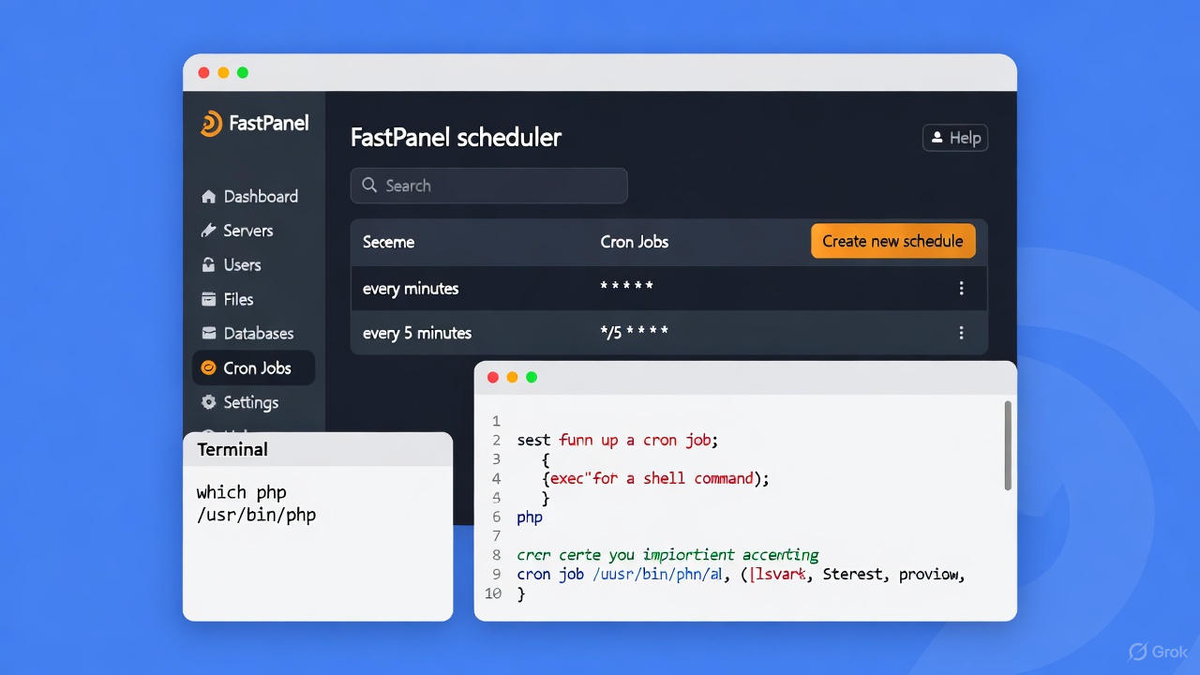Click 'FastPanel scheduler' page heading
Screen dimensions: 1200x675
(x=456, y=138)
